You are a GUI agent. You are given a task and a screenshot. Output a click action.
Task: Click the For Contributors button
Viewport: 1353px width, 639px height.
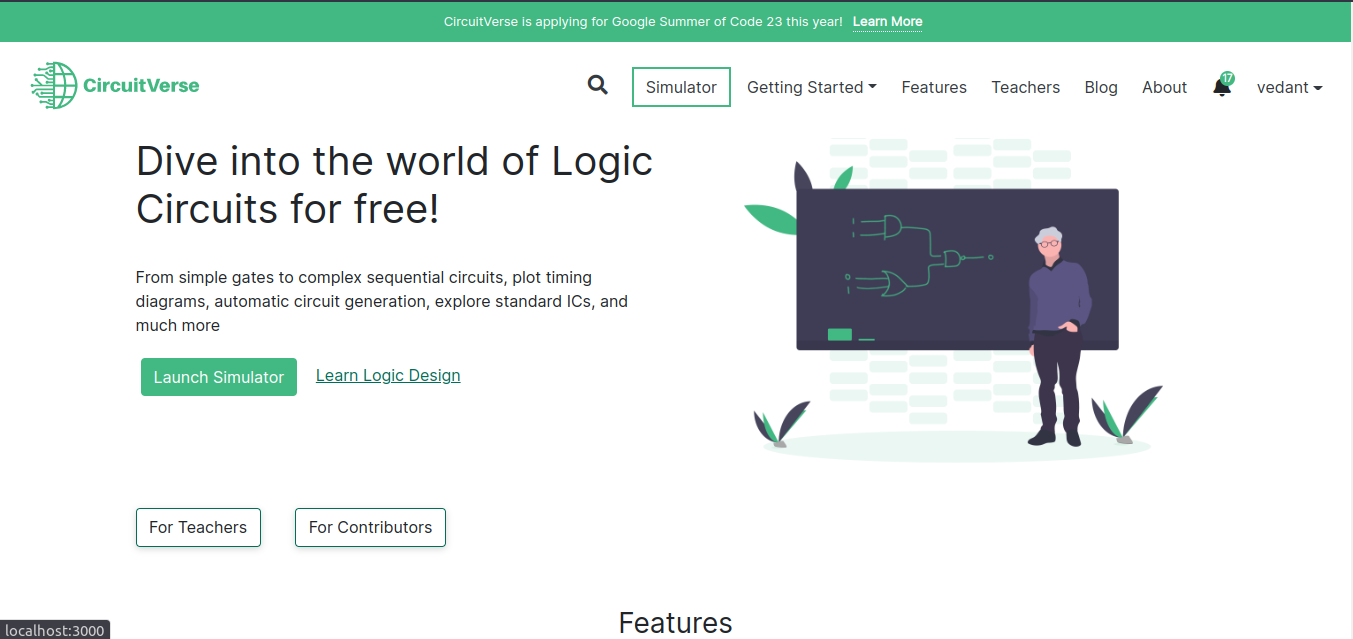[370, 527]
